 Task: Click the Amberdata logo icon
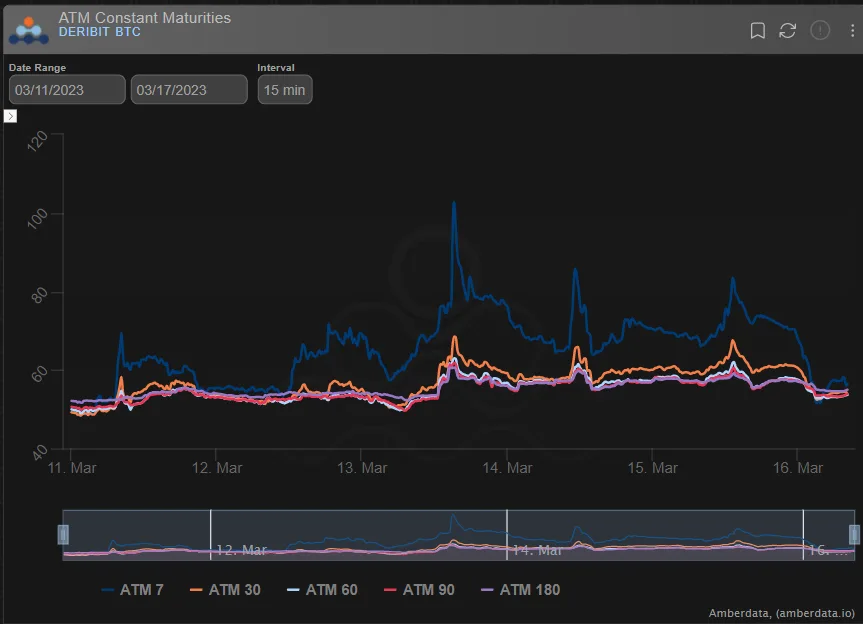tap(29, 30)
